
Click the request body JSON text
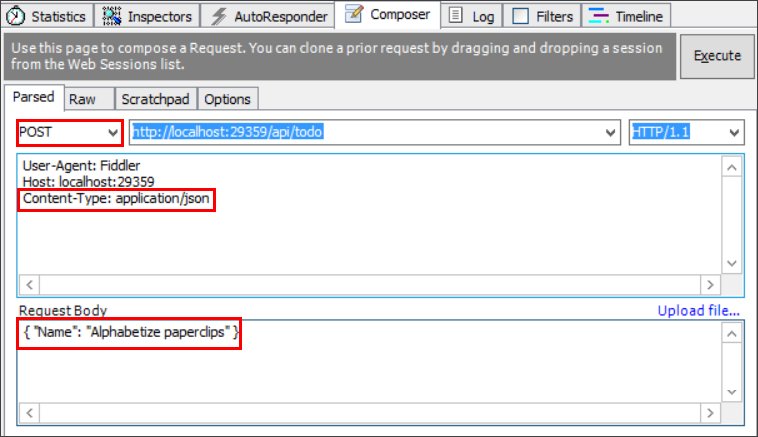(131, 332)
